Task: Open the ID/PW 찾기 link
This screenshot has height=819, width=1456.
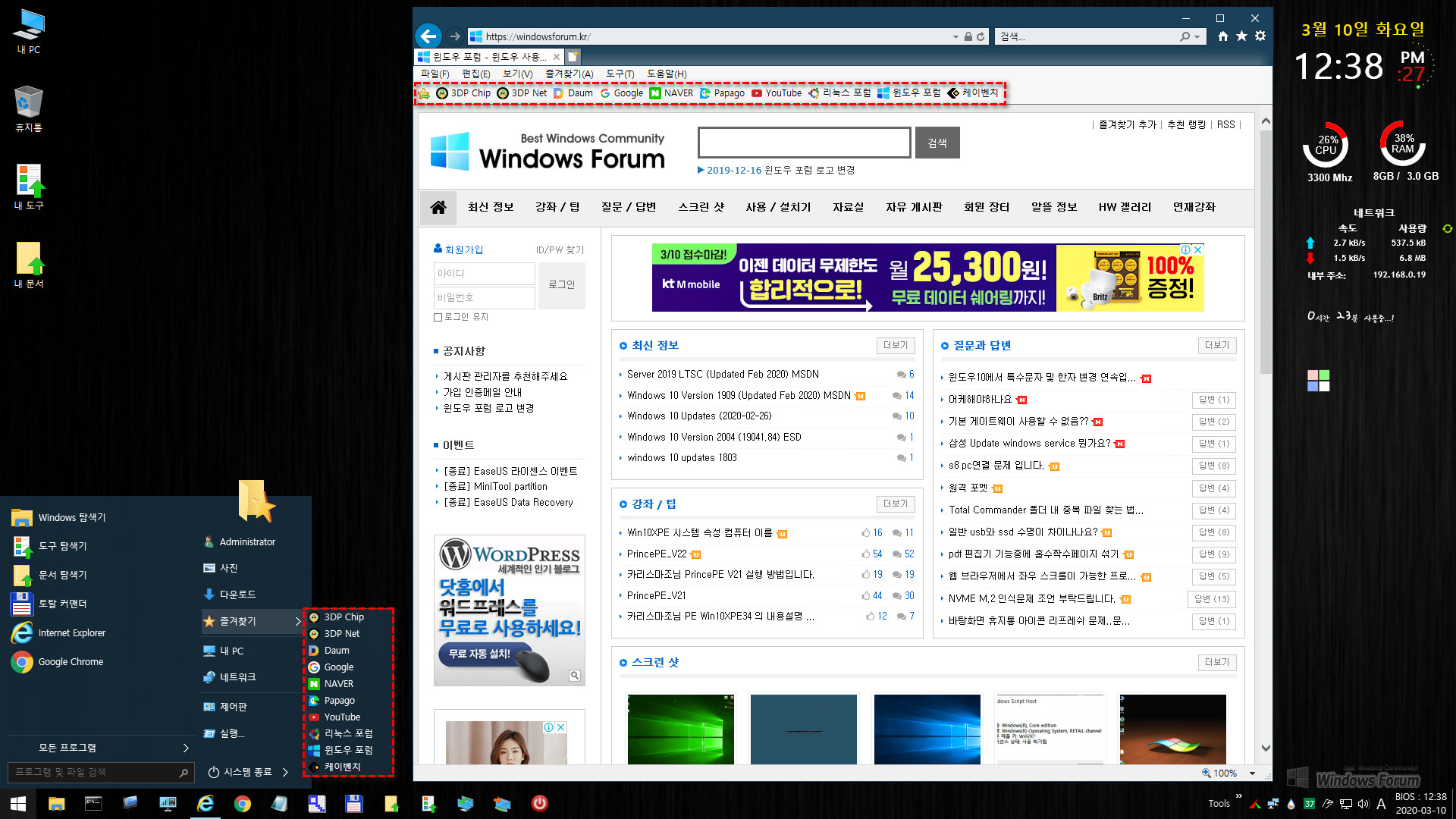Action: click(560, 250)
